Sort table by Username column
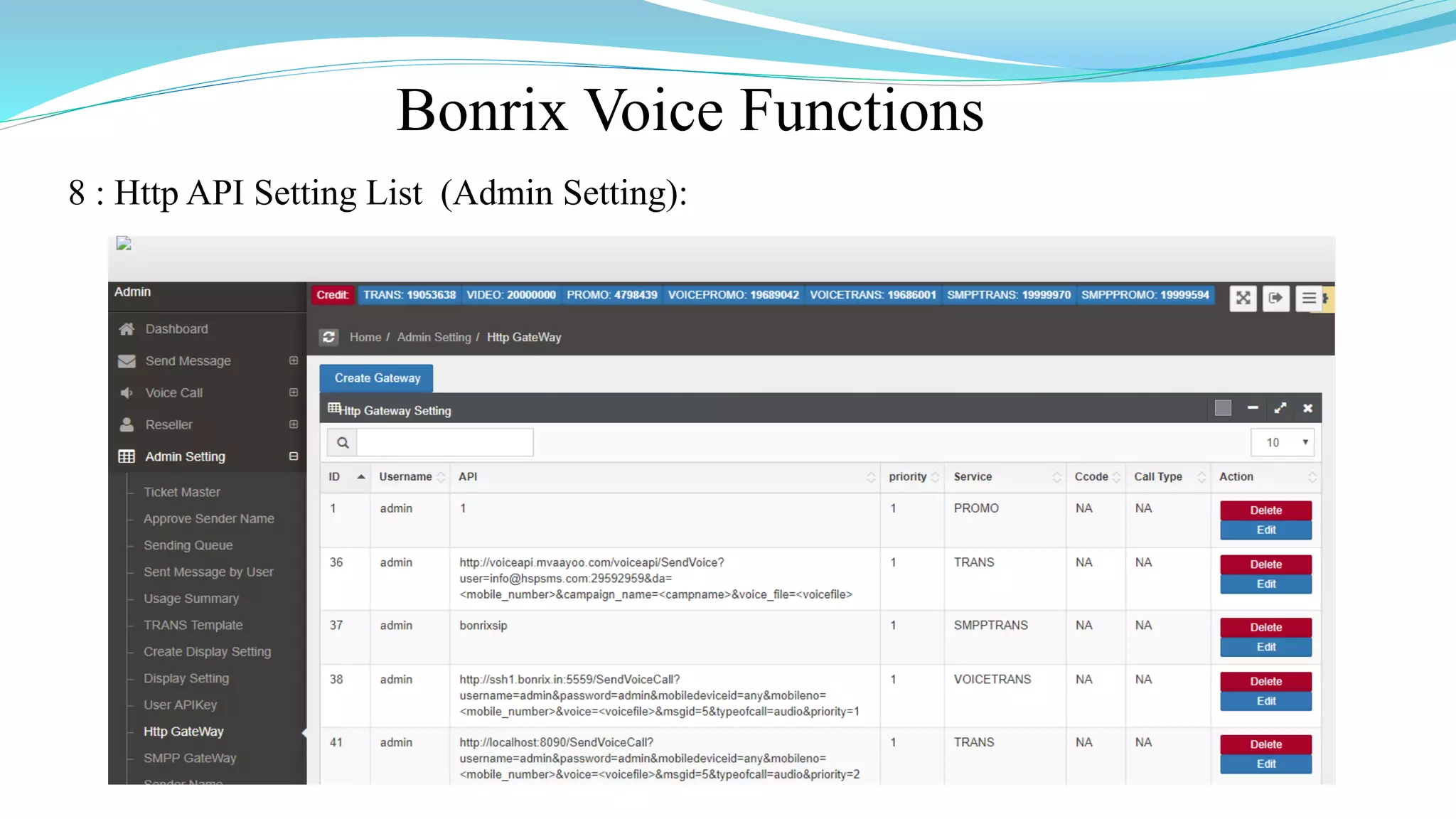The image size is (1456, 819). [x=410, y=477]
